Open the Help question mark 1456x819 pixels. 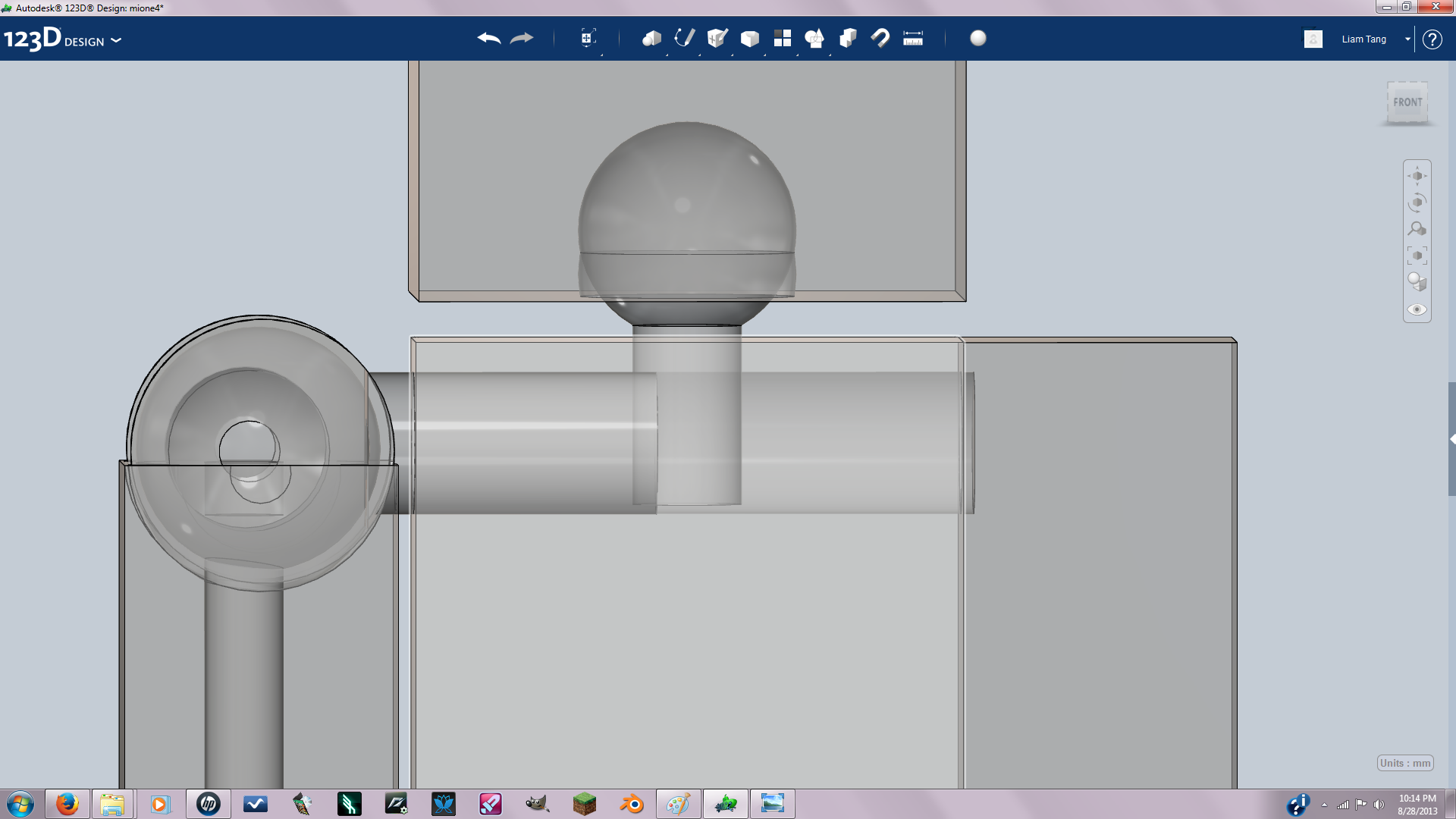pyautogui.click(x=1432, y=39)
